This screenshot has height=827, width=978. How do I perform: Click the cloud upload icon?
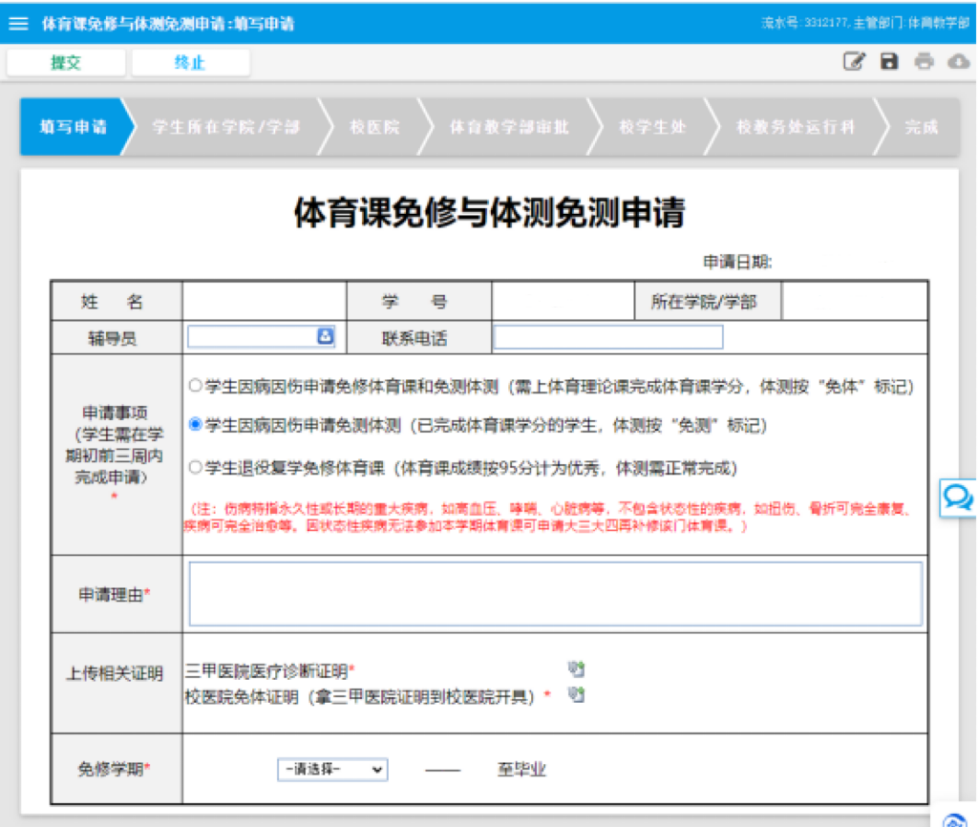tap(958, 62)
